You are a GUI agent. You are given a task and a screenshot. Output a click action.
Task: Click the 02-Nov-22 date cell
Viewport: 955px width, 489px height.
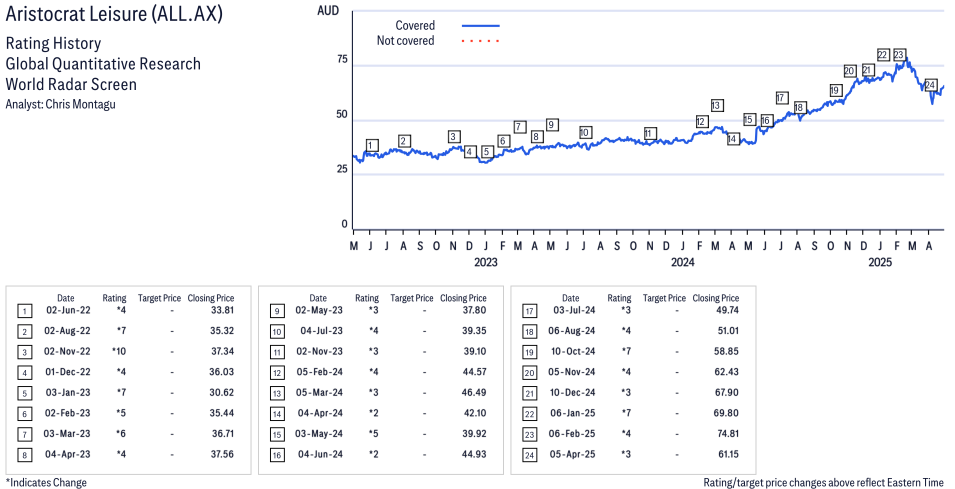67,351
